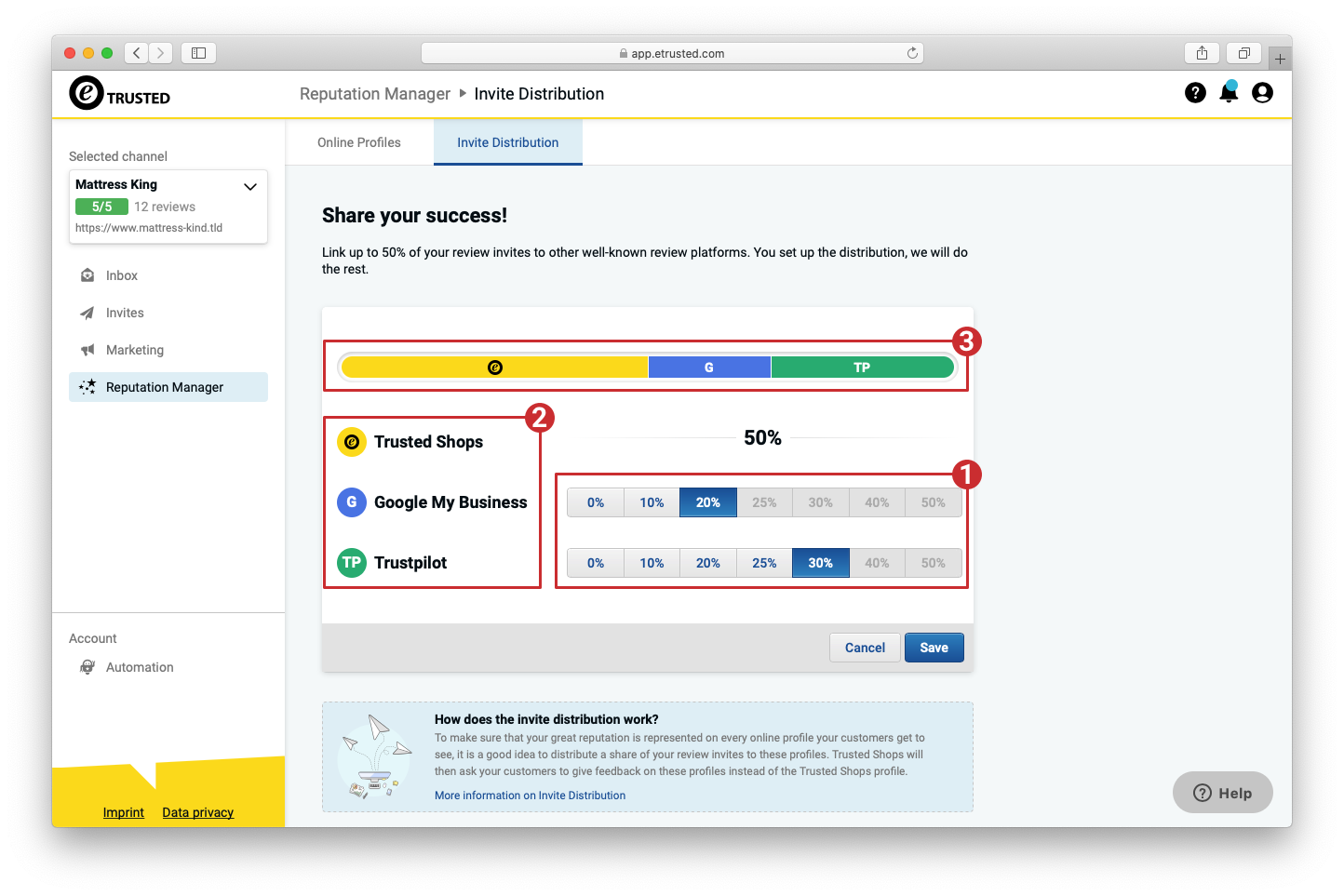
Task: Click Reputation Manager breadcrumb
Action: tap(375, 94)
